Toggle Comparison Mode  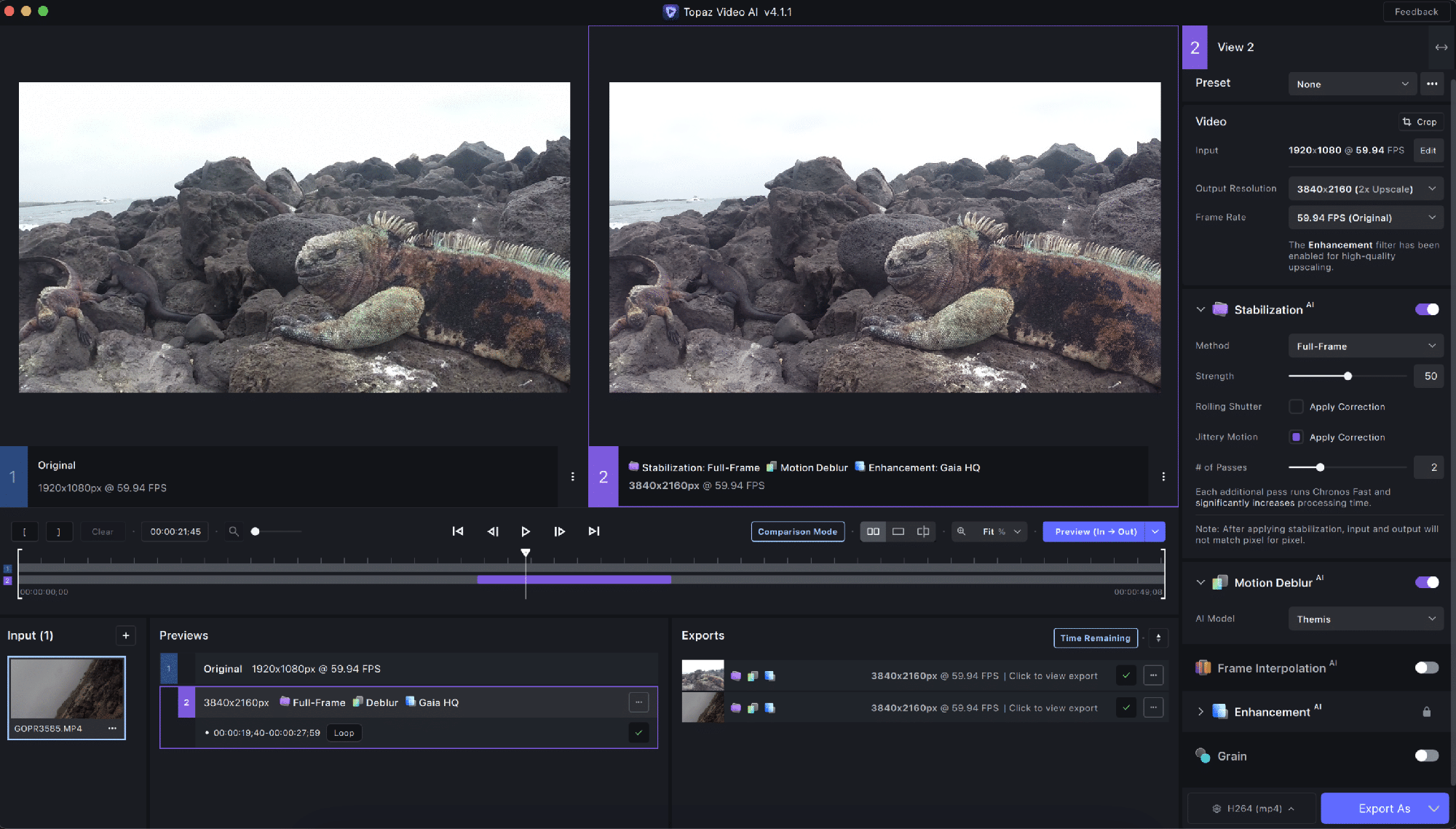click(798, 531)
